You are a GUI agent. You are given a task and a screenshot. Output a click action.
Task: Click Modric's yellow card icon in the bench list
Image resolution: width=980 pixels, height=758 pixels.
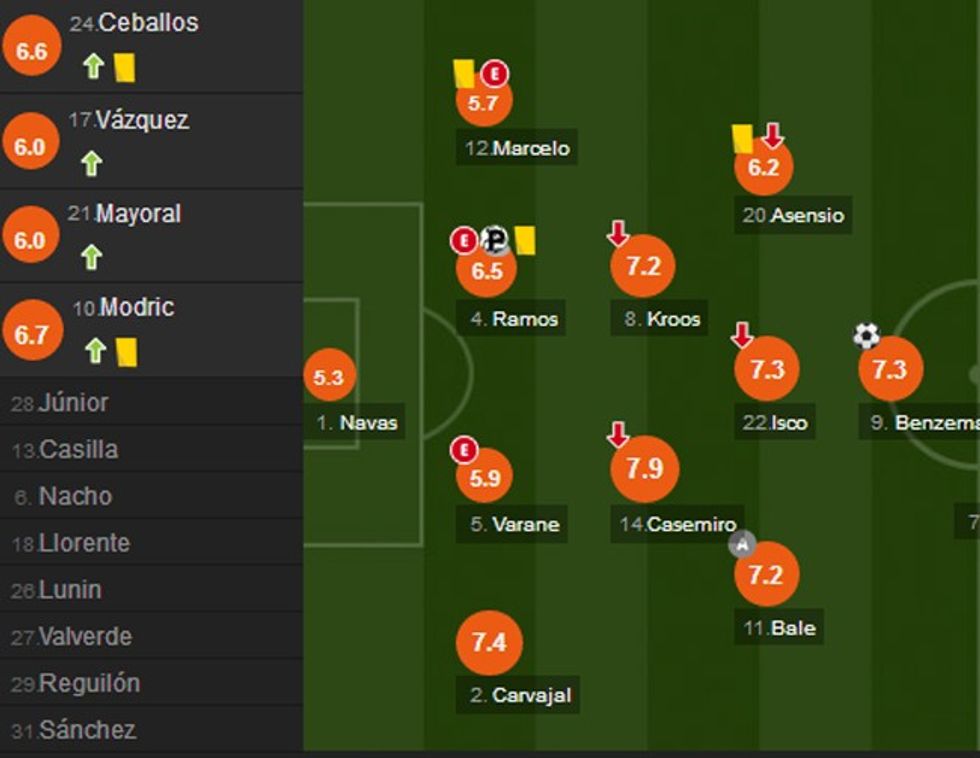coord(126,351)
